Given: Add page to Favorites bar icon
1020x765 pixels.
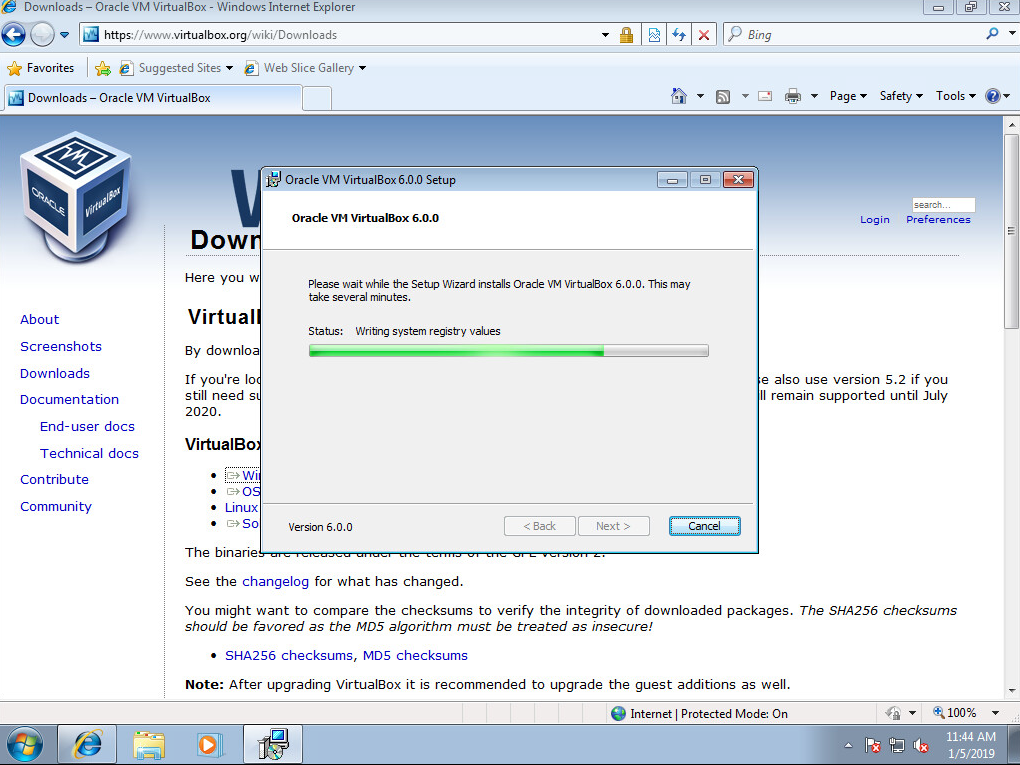Looking at the screenshot, I should 103,68.
